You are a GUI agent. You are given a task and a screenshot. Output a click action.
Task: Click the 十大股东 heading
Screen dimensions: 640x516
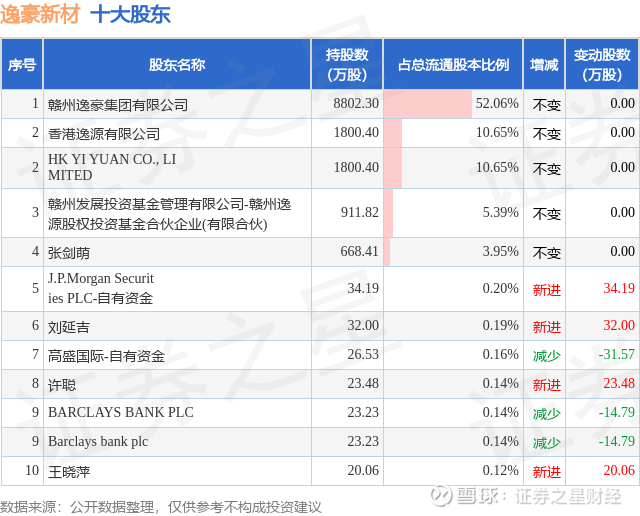click(130, 14)
